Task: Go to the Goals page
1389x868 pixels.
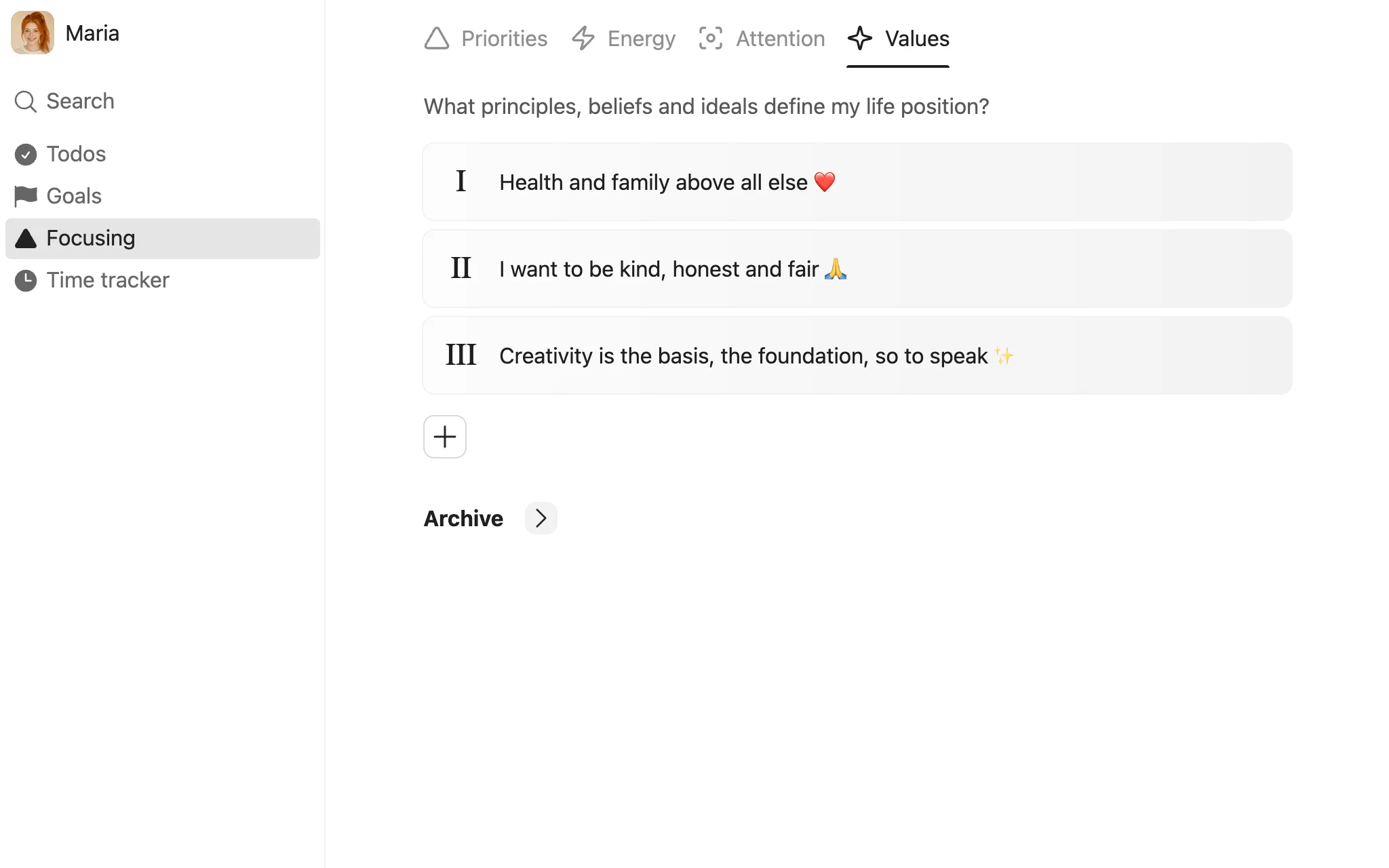Action: (x=163, y=197)
